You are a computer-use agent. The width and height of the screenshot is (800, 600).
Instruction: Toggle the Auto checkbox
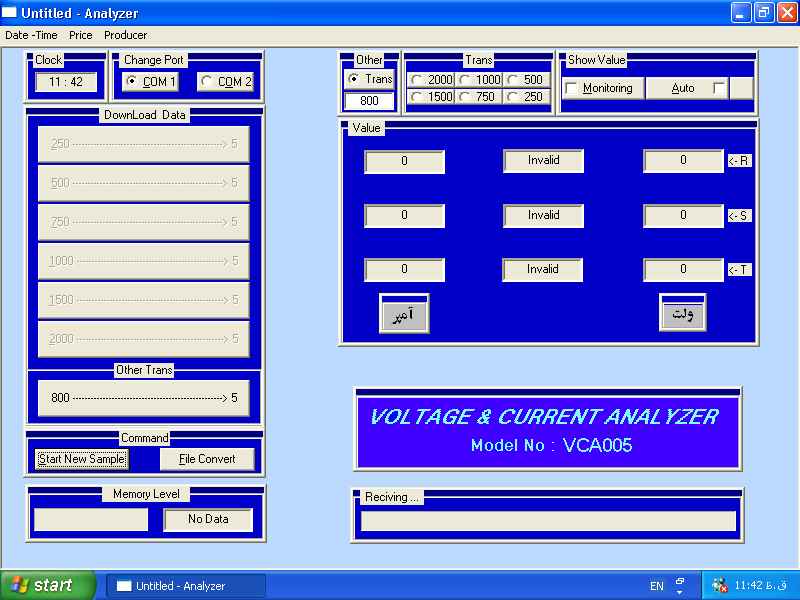[718, 88]
